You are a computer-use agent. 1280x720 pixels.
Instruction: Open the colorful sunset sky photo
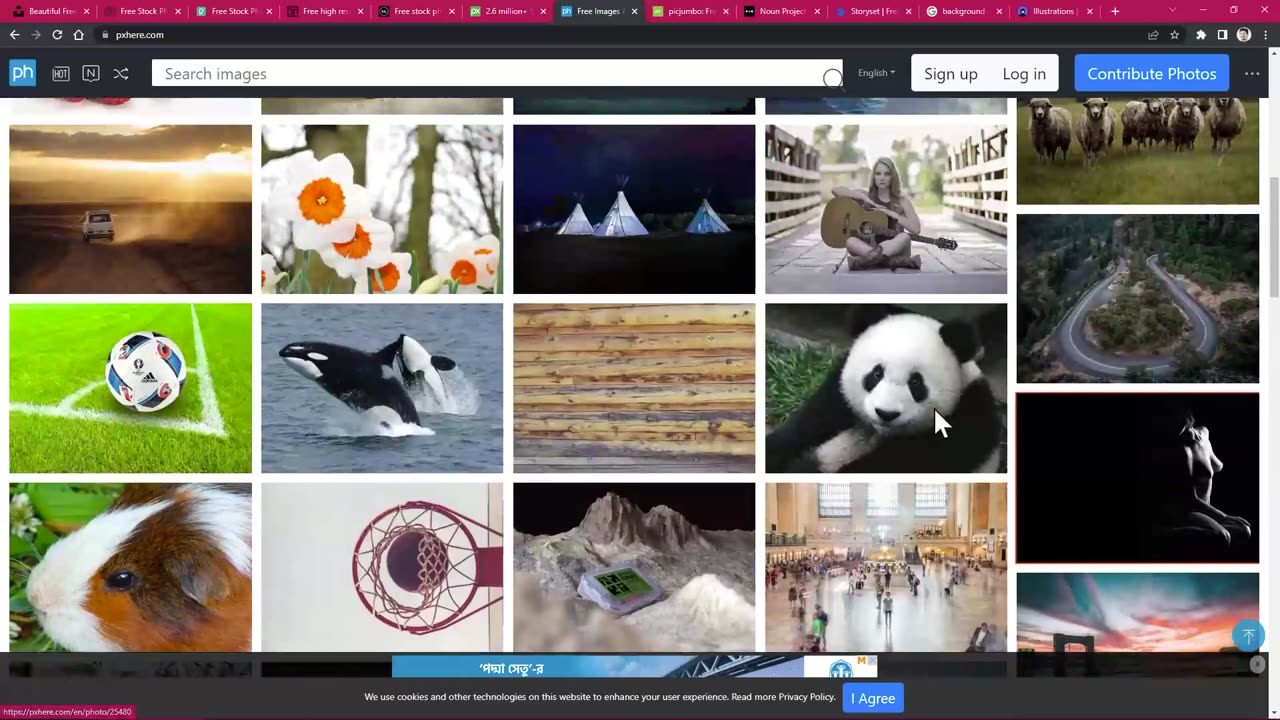pos(1138,612)
